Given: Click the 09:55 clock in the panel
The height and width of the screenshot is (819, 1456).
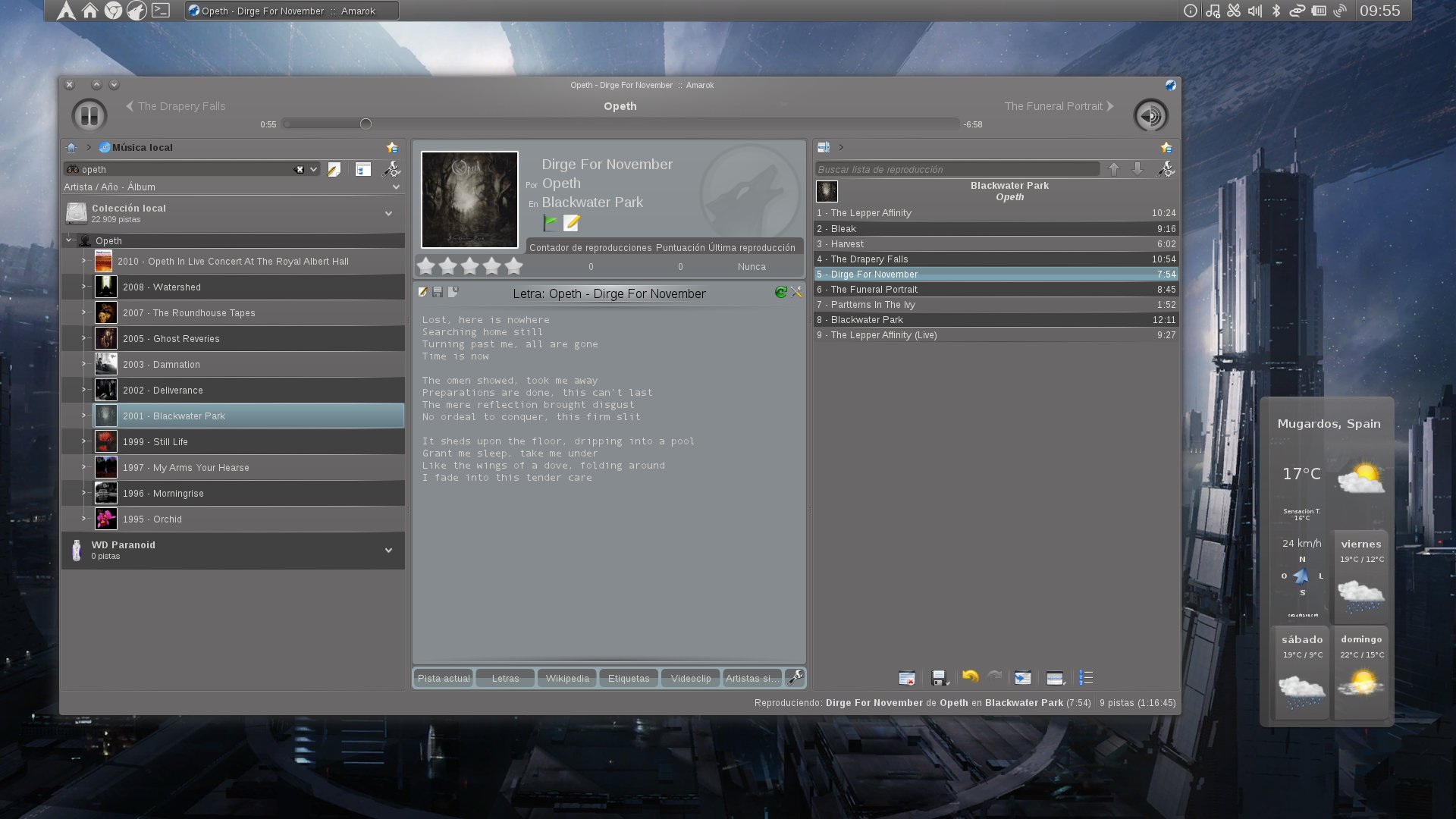Looking at the screenshot, I should (1379, 11).
